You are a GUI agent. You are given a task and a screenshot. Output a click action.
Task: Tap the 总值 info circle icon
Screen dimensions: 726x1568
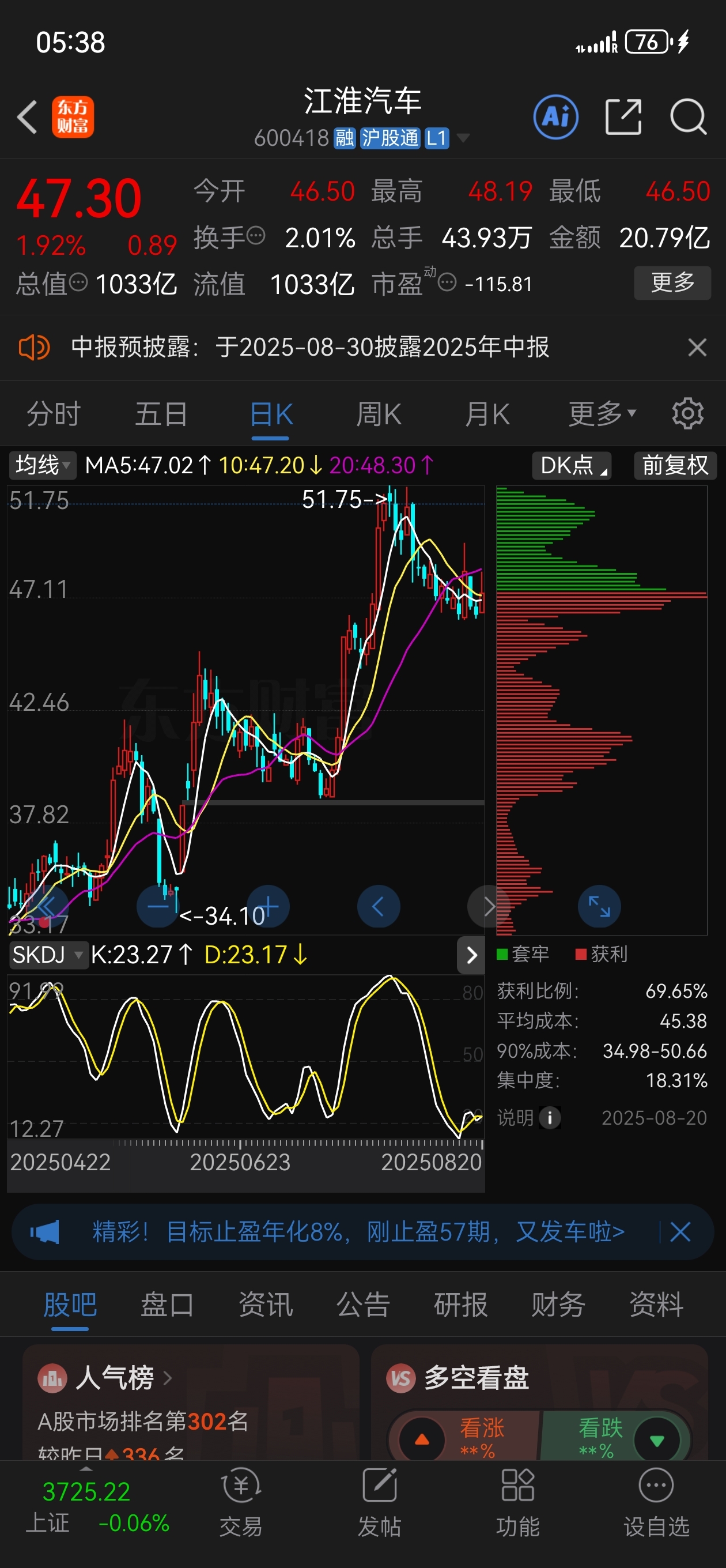coord(79,282)
